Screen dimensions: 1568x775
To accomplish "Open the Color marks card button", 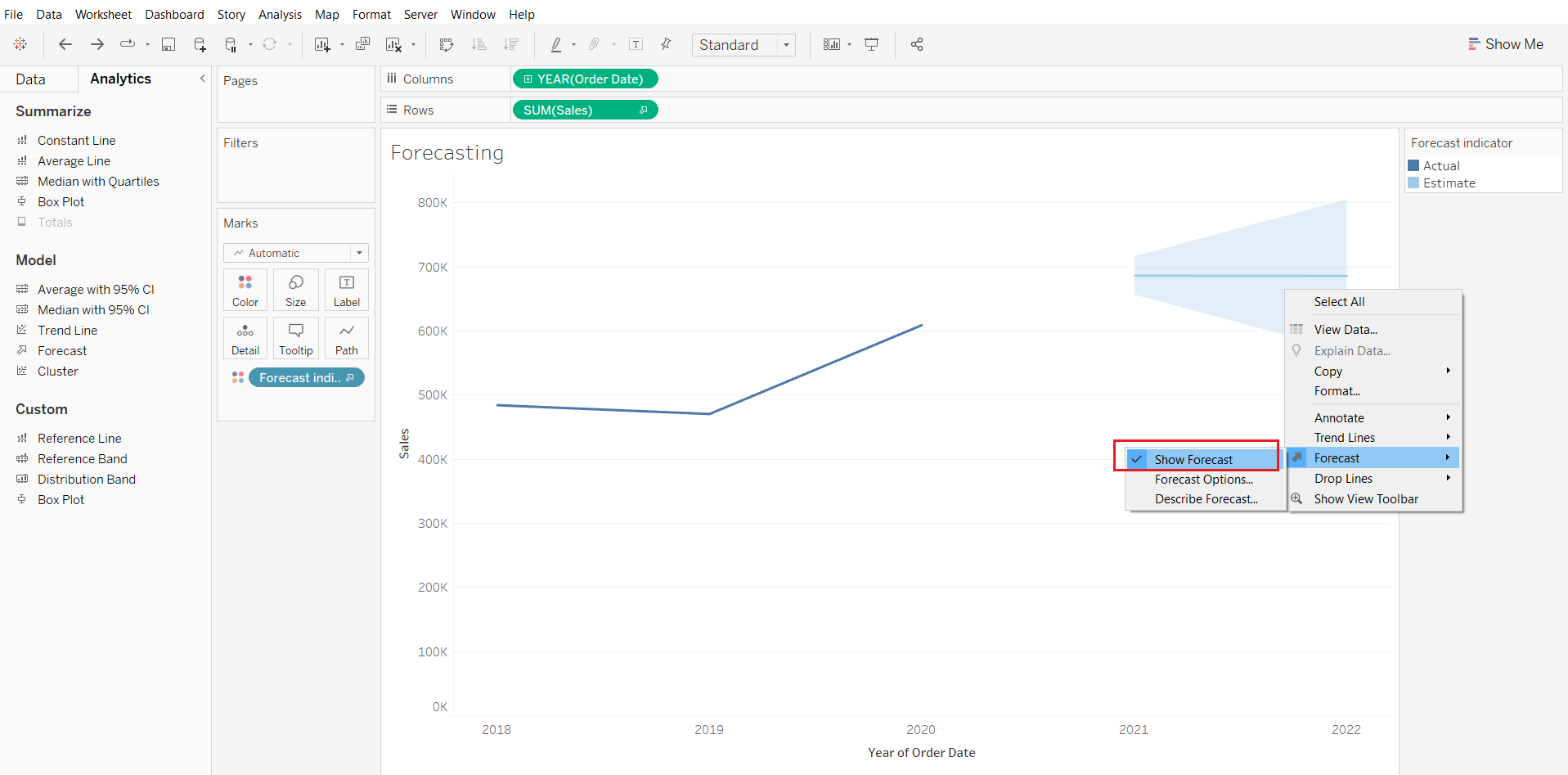I will pyautogui.click(x=245, y=290).
